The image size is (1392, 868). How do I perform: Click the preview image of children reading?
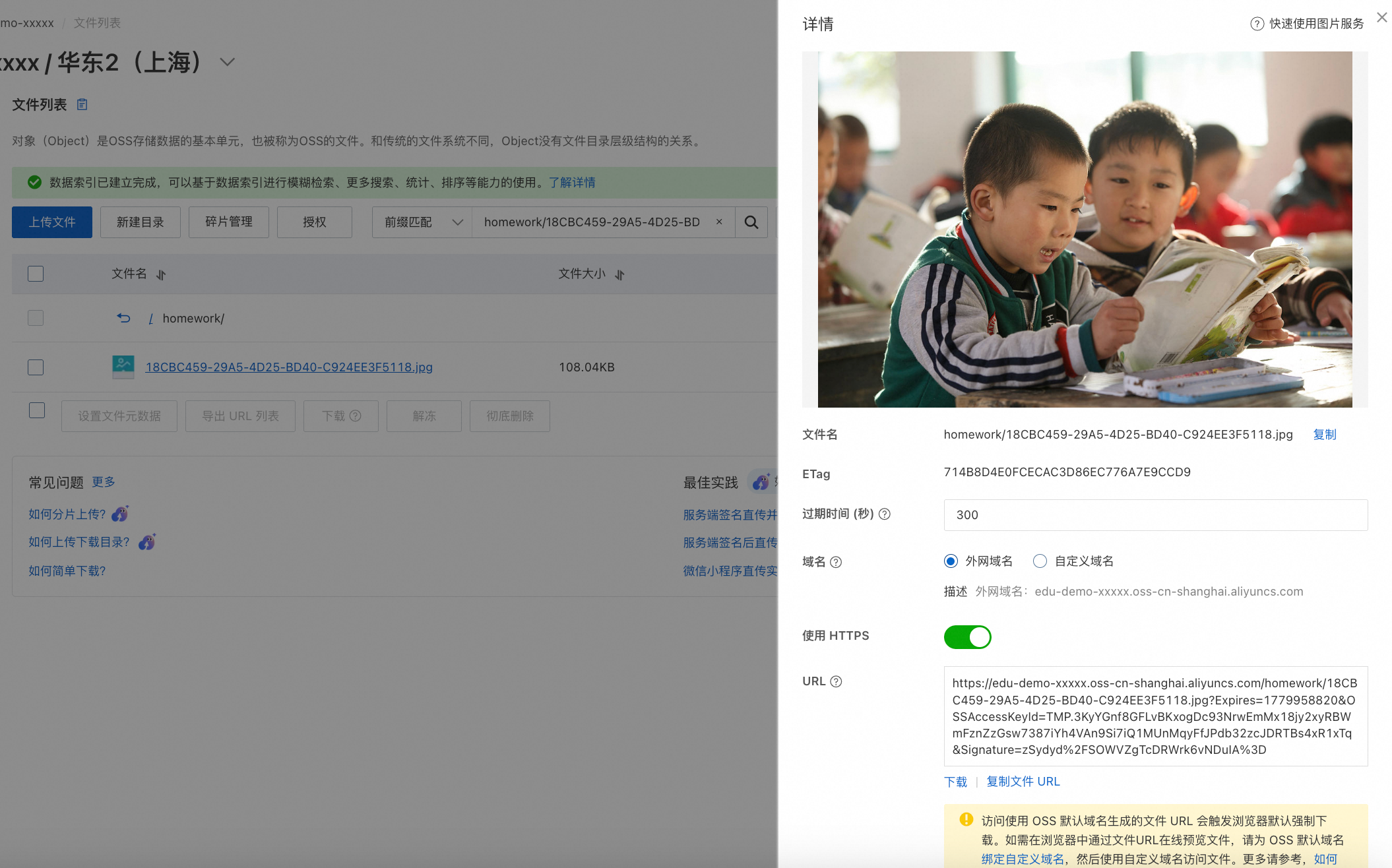1085,230
